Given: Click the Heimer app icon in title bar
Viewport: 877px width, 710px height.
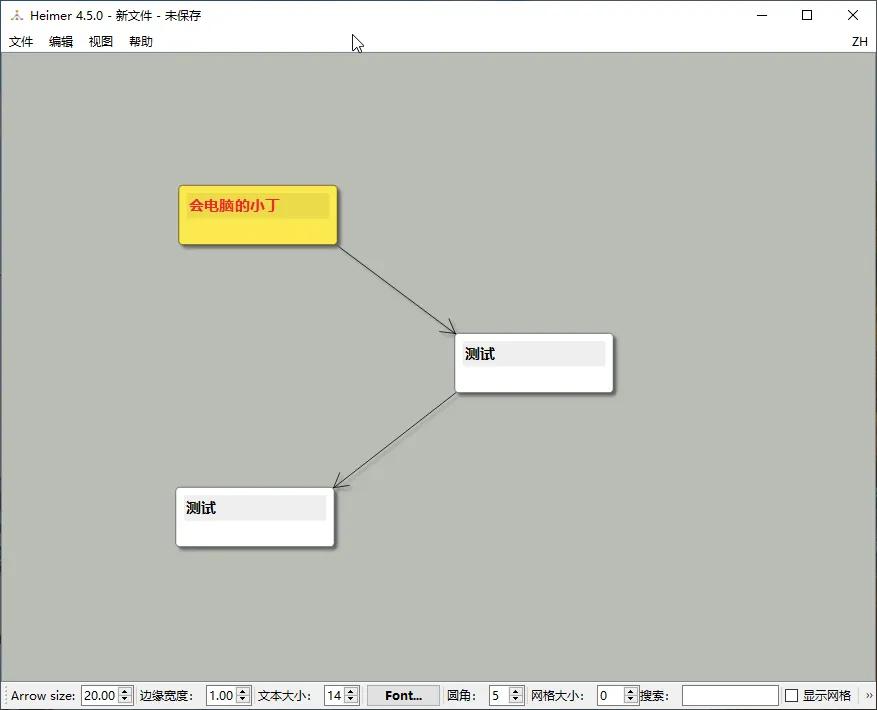Looking at the screenshot, I should pyautogui.click(x=17, y=15).
